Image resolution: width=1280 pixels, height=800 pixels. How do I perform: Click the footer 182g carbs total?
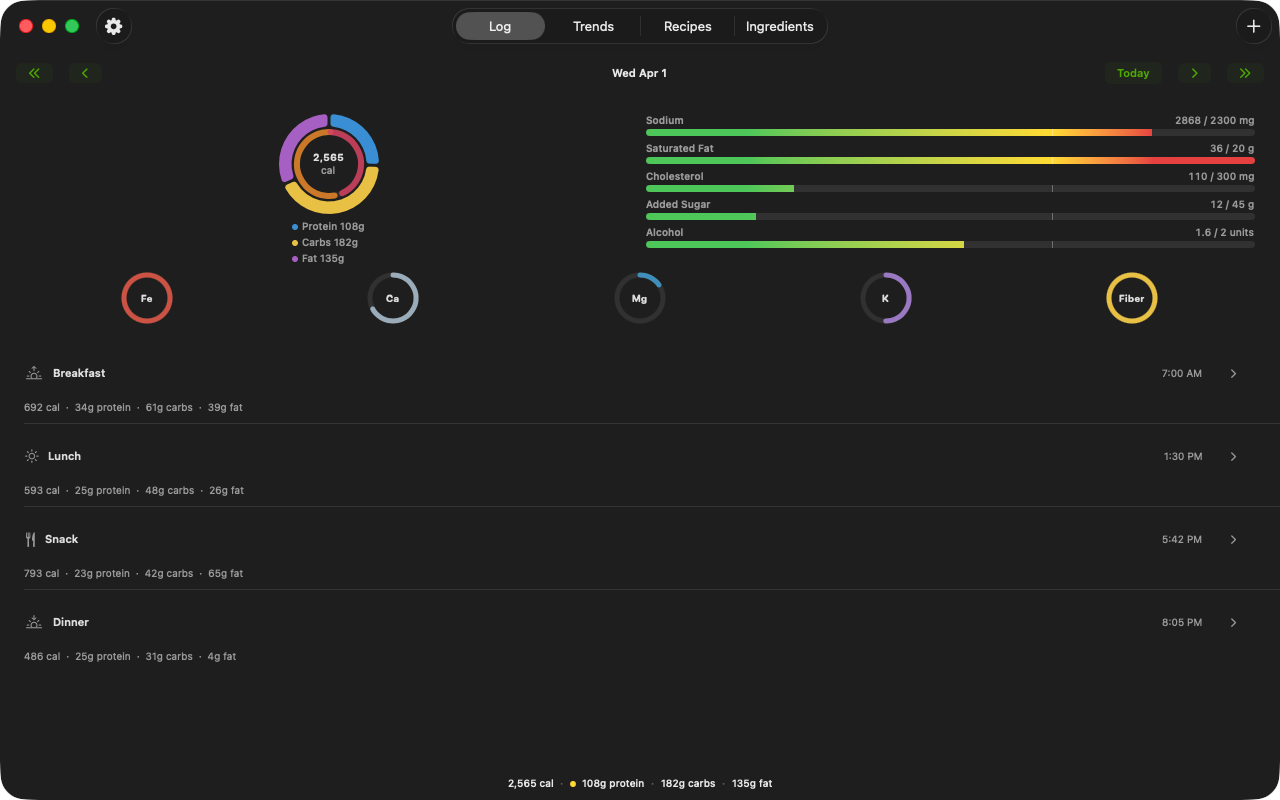pyautogui.click(x=688, y=784)
